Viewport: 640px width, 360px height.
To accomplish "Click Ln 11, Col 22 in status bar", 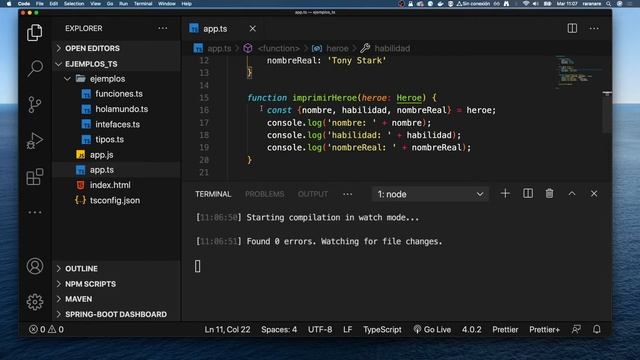I will (x=227, y=329).
